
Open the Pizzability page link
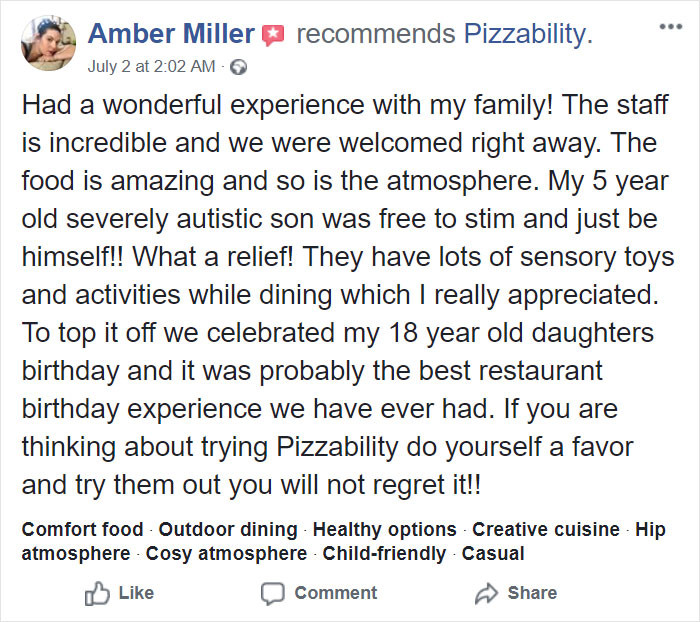tap(528, 33)
